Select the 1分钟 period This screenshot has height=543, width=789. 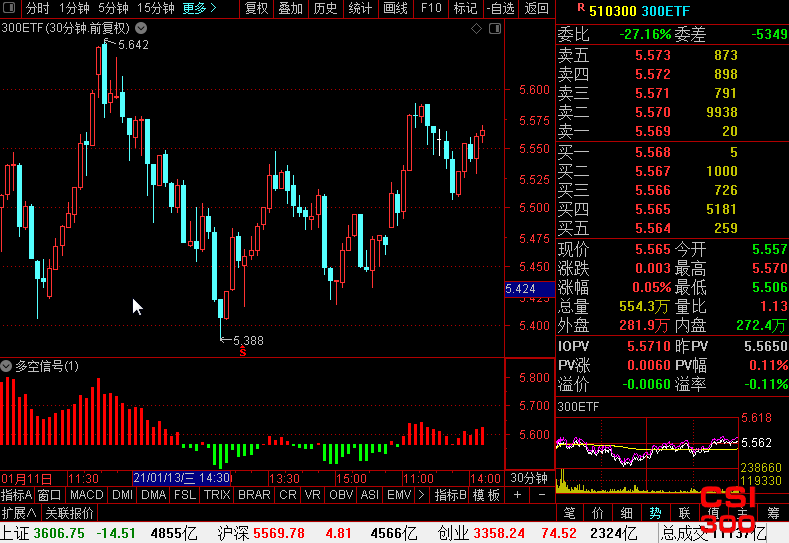pyautogui.click(x=74, y=8)
